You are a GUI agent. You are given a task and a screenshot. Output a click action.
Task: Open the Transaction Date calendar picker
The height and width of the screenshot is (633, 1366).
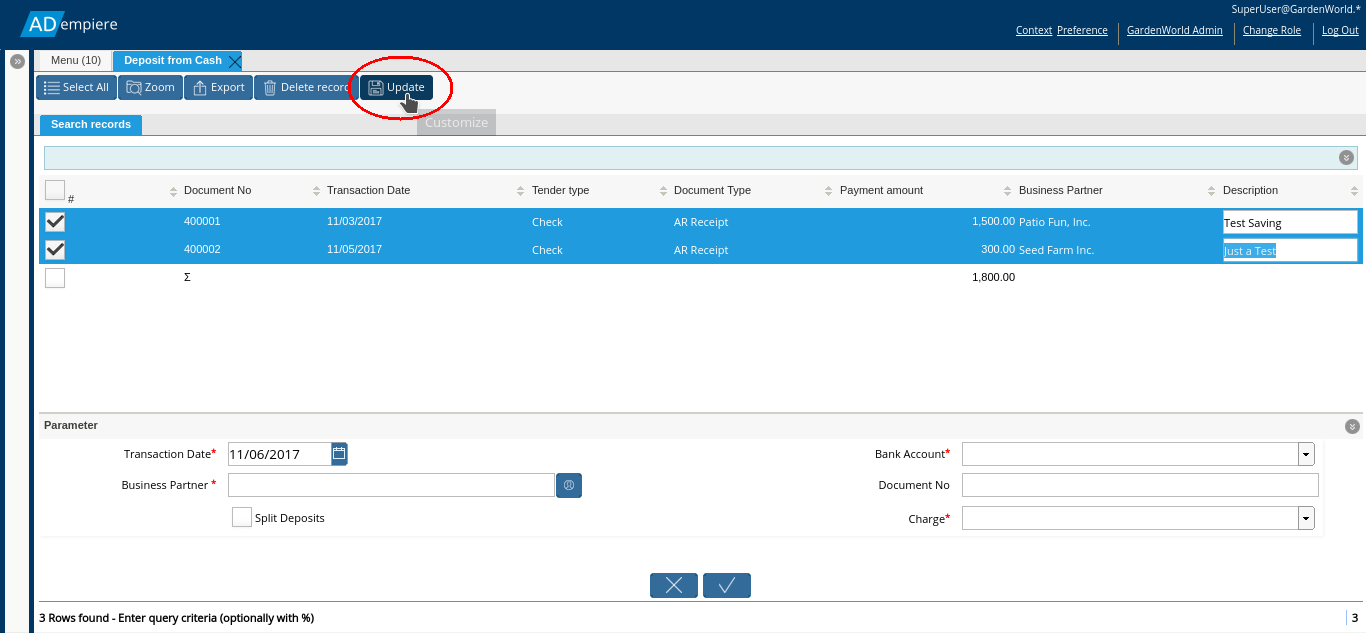point(338,453)
